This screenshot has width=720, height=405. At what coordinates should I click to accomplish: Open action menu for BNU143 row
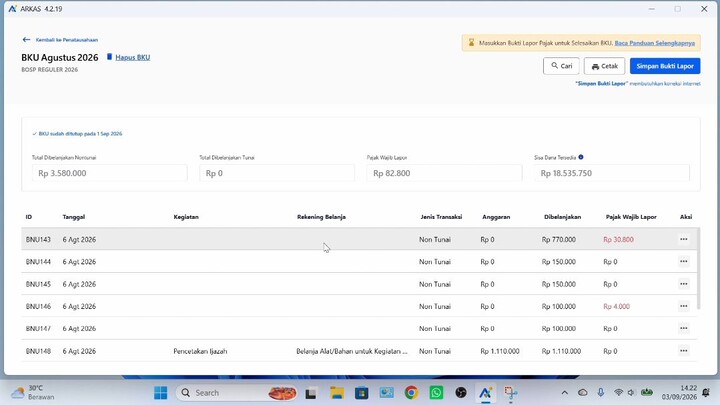tap(684, 239)
